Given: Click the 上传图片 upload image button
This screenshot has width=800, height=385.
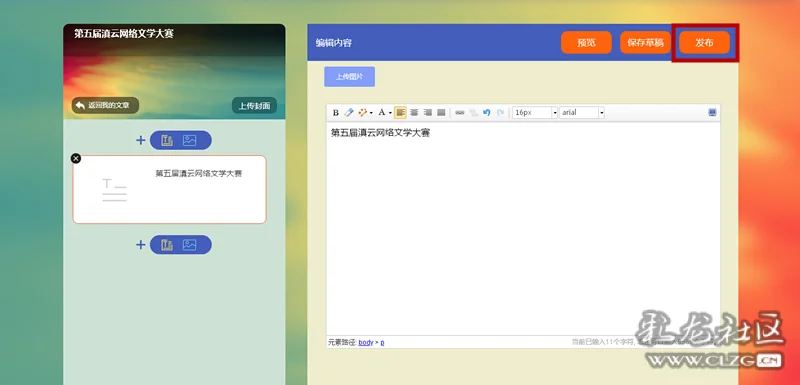Looking at the screenshot, I should [349, 76].
